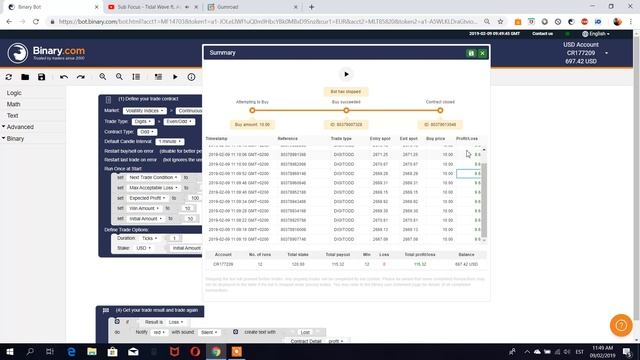Click the rearrange blocks vertically icon
The width and height of the screenshot is (640, 360).
pos(136,77)
